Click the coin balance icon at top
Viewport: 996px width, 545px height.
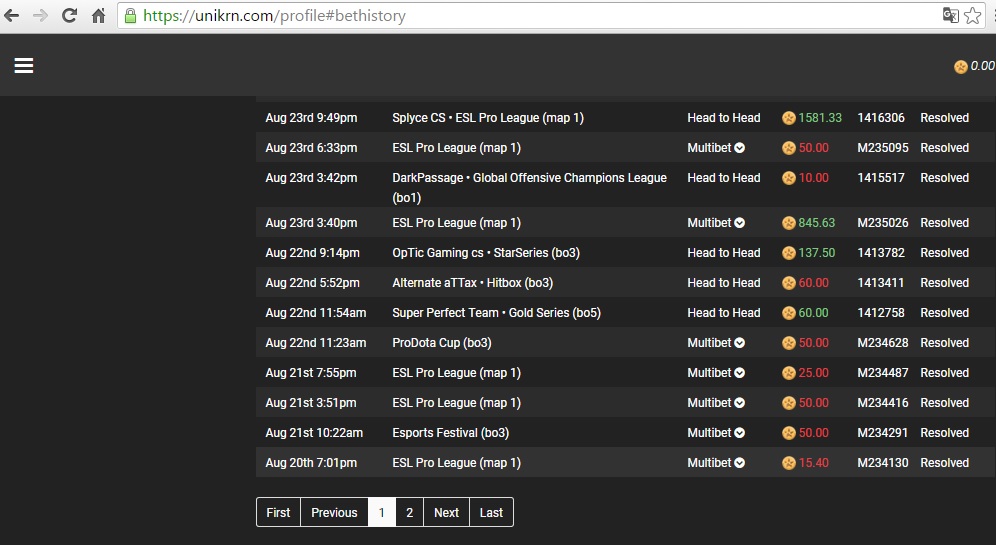[960, 66]
